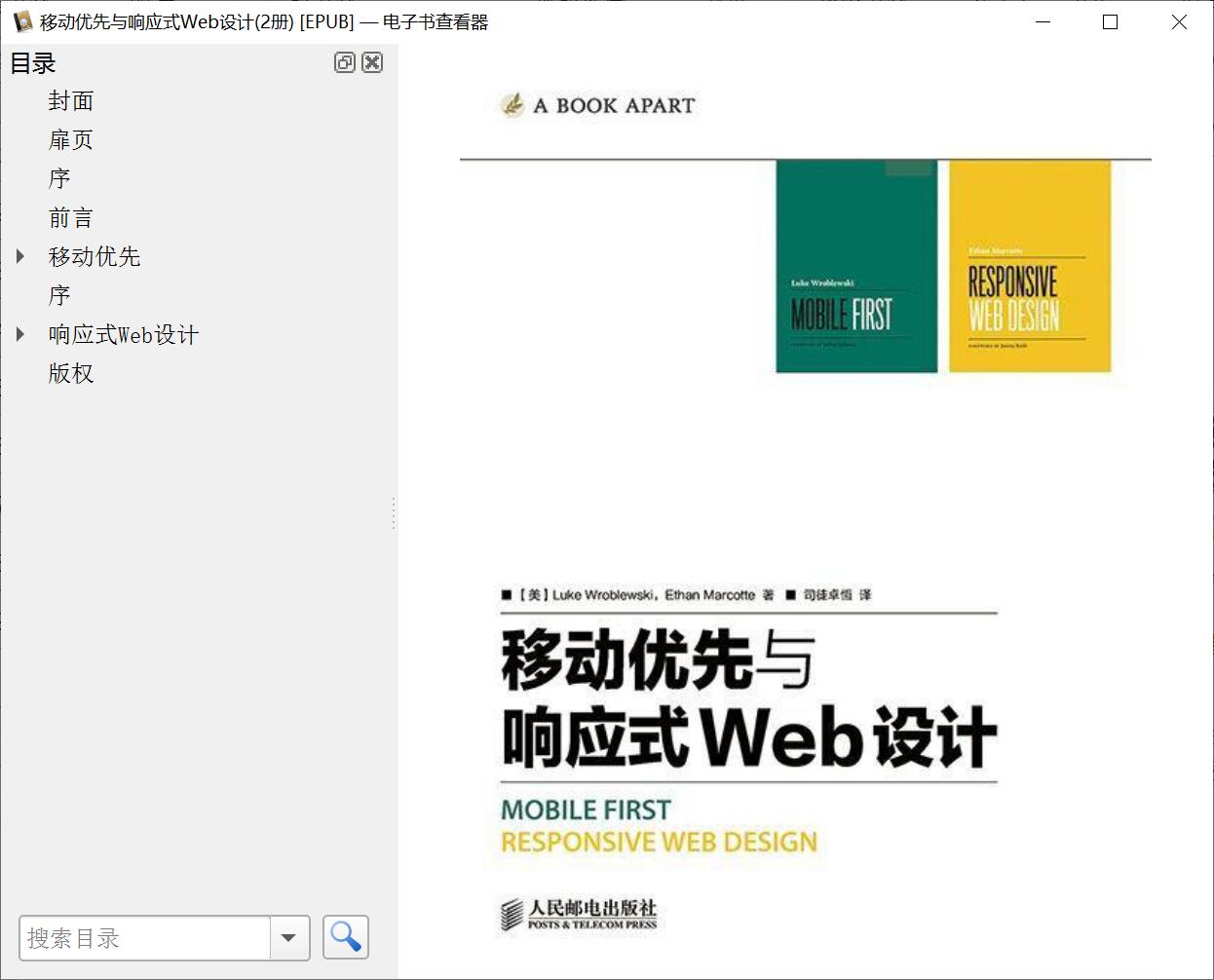Select the 移动优先 chapter title
Image resolution: width=1214 pixels, height=980 pixels.
pos(95,257)
